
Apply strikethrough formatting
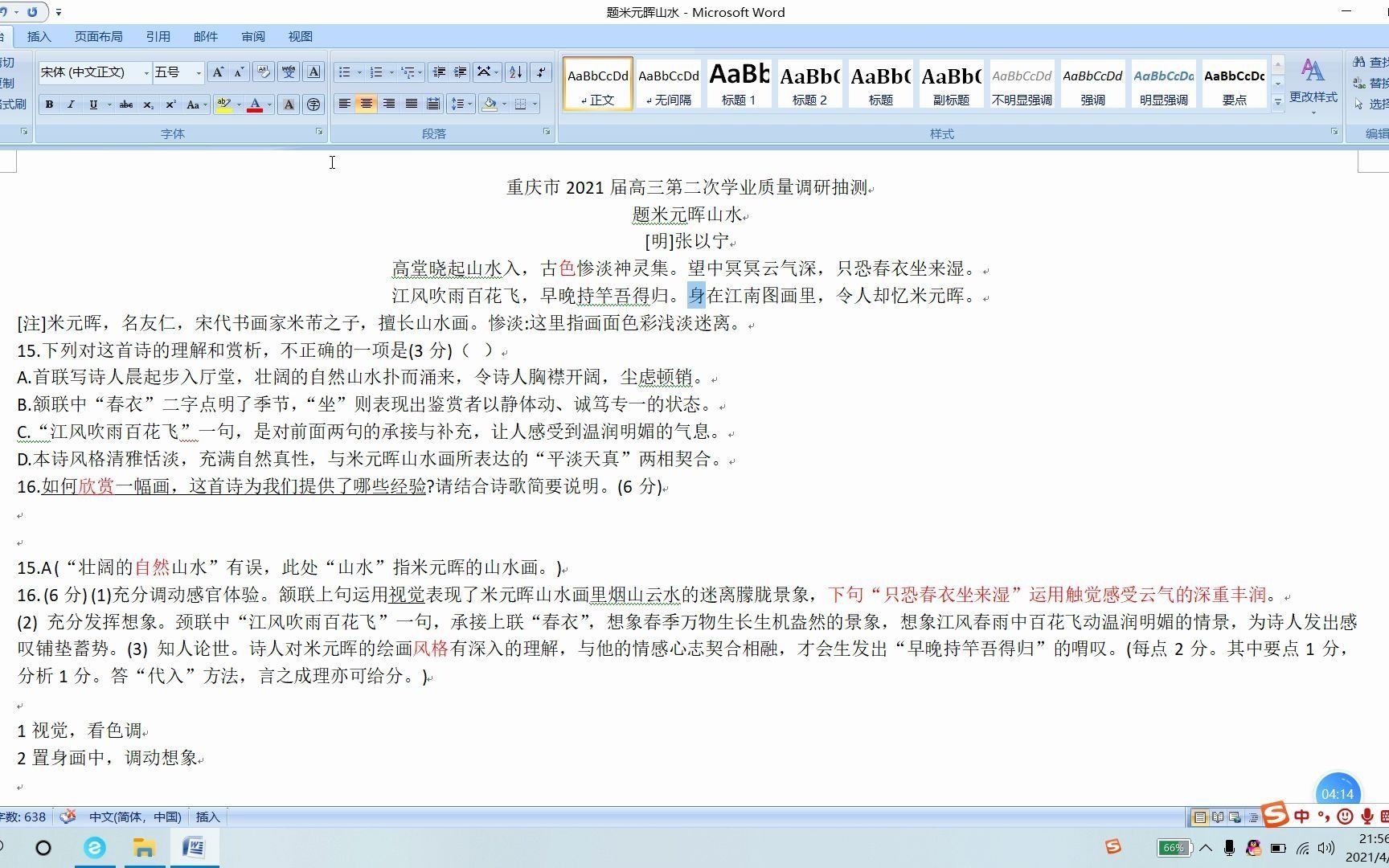tap(126, 104)
